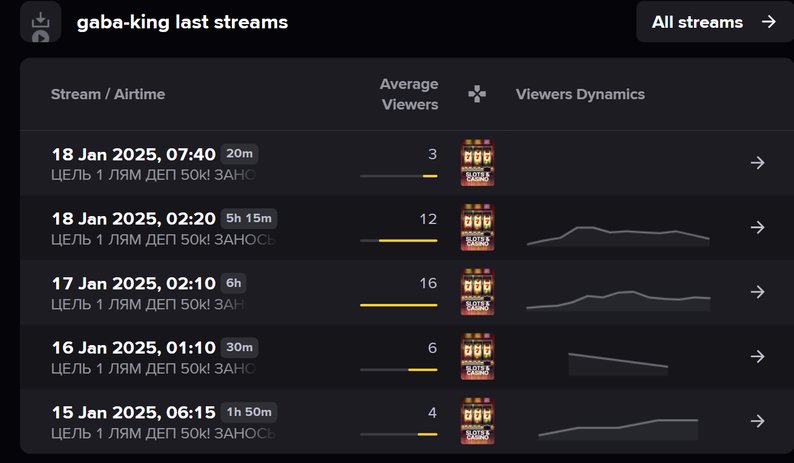Click Slots & Casino thumbnail of 17 Jan stream
794x463 pixels.
click(x=478, y=292)
